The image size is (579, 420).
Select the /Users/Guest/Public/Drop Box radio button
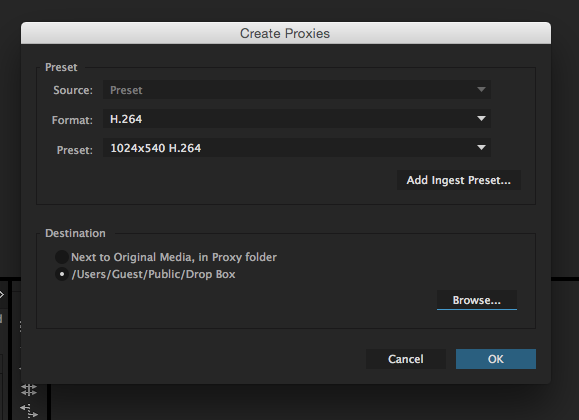[x=62, y=274]
